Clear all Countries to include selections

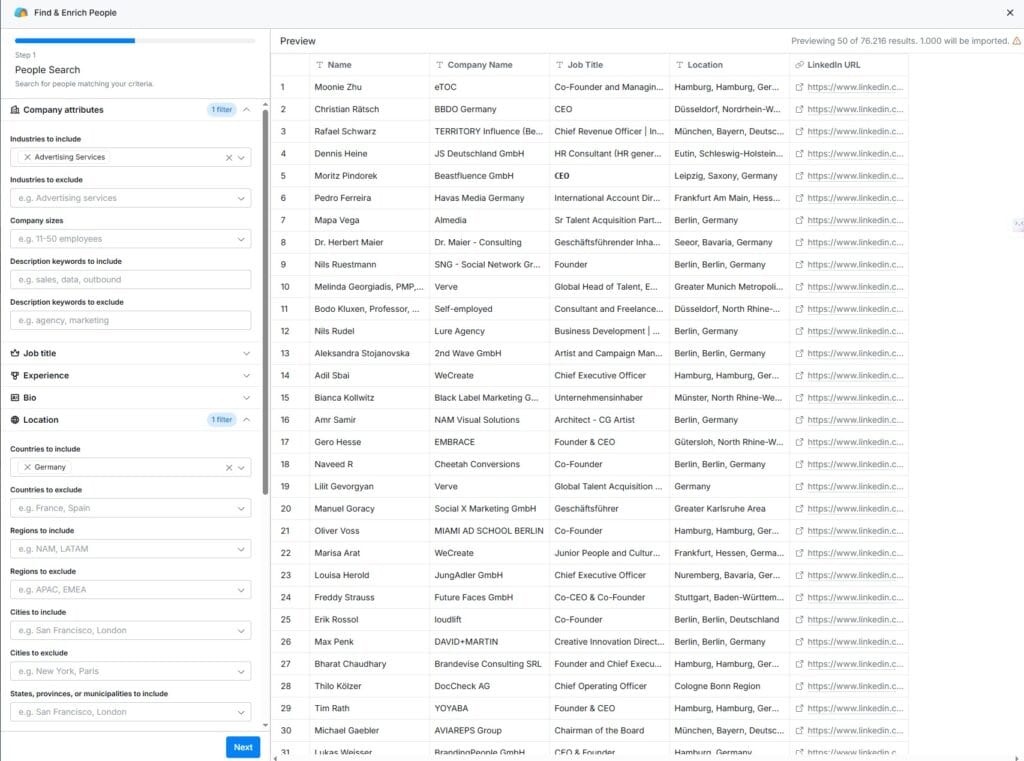[229, 468]
